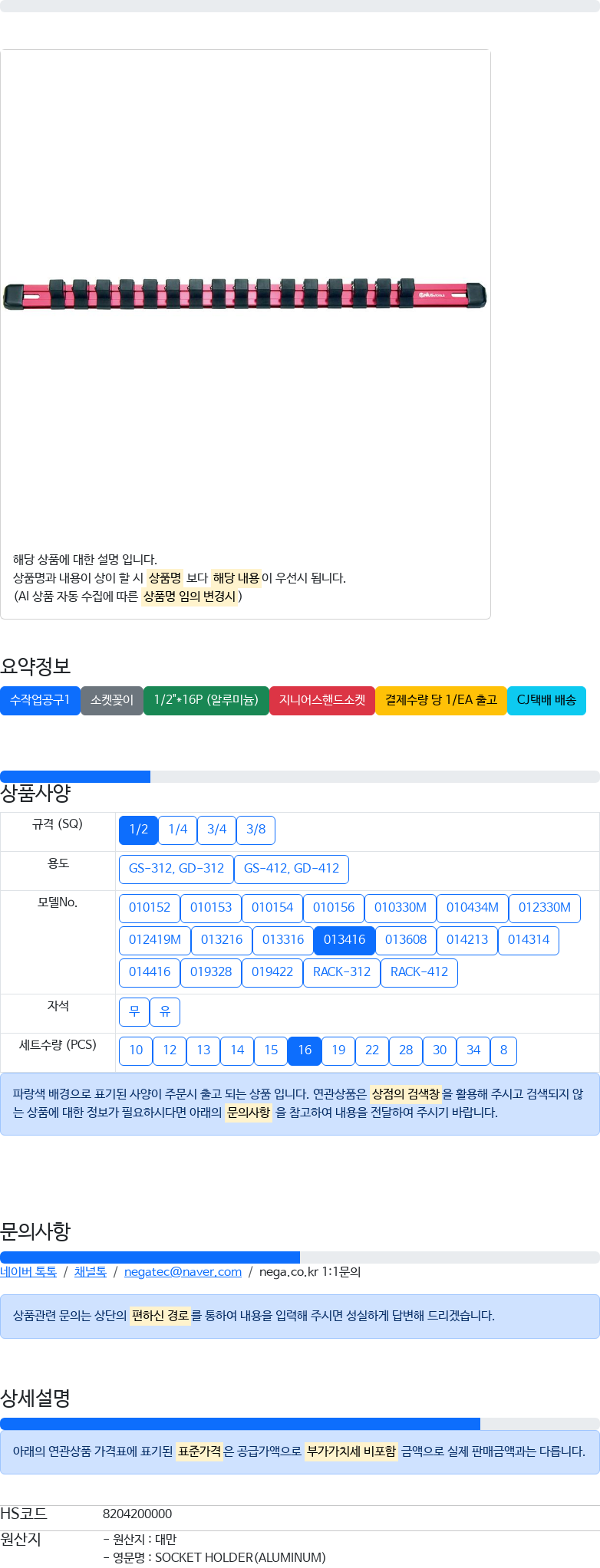Select the 1/4 size option
Viewport: 600px width, 1568px height.
[178, 830]
